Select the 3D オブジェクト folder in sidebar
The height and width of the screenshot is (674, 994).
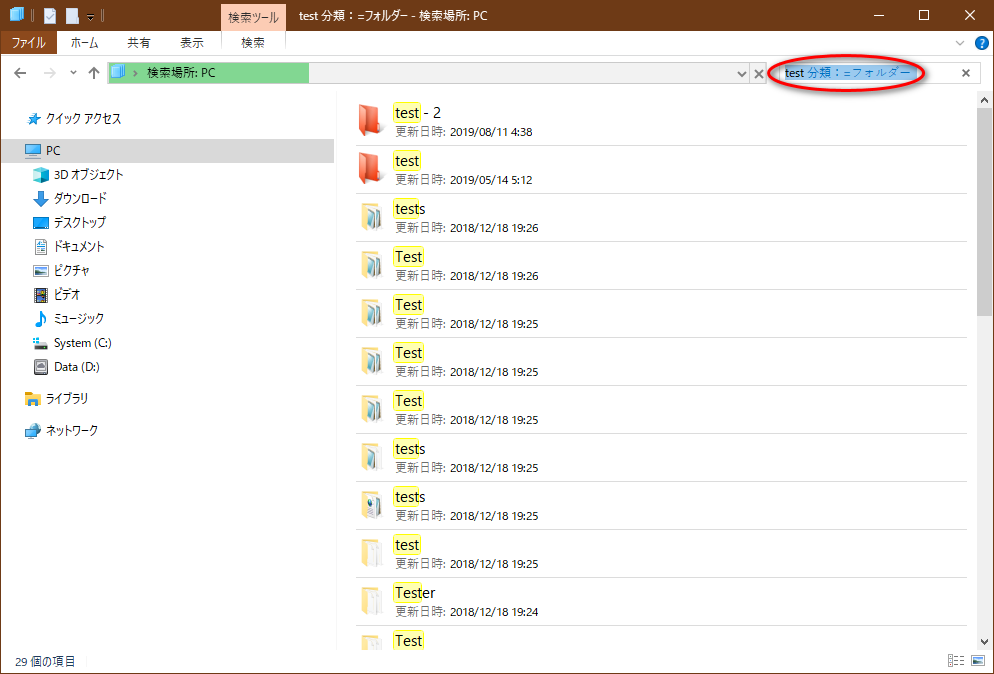coord(88,174)
